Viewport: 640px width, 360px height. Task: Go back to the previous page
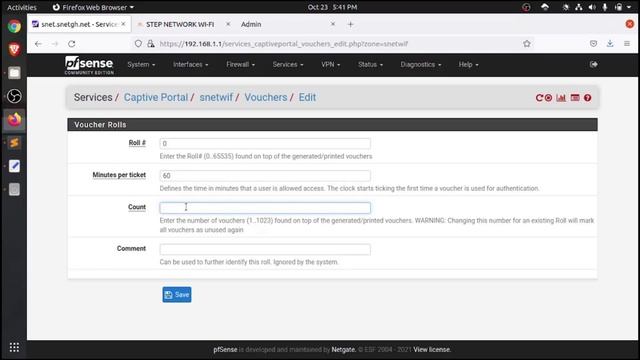point(38,44)
